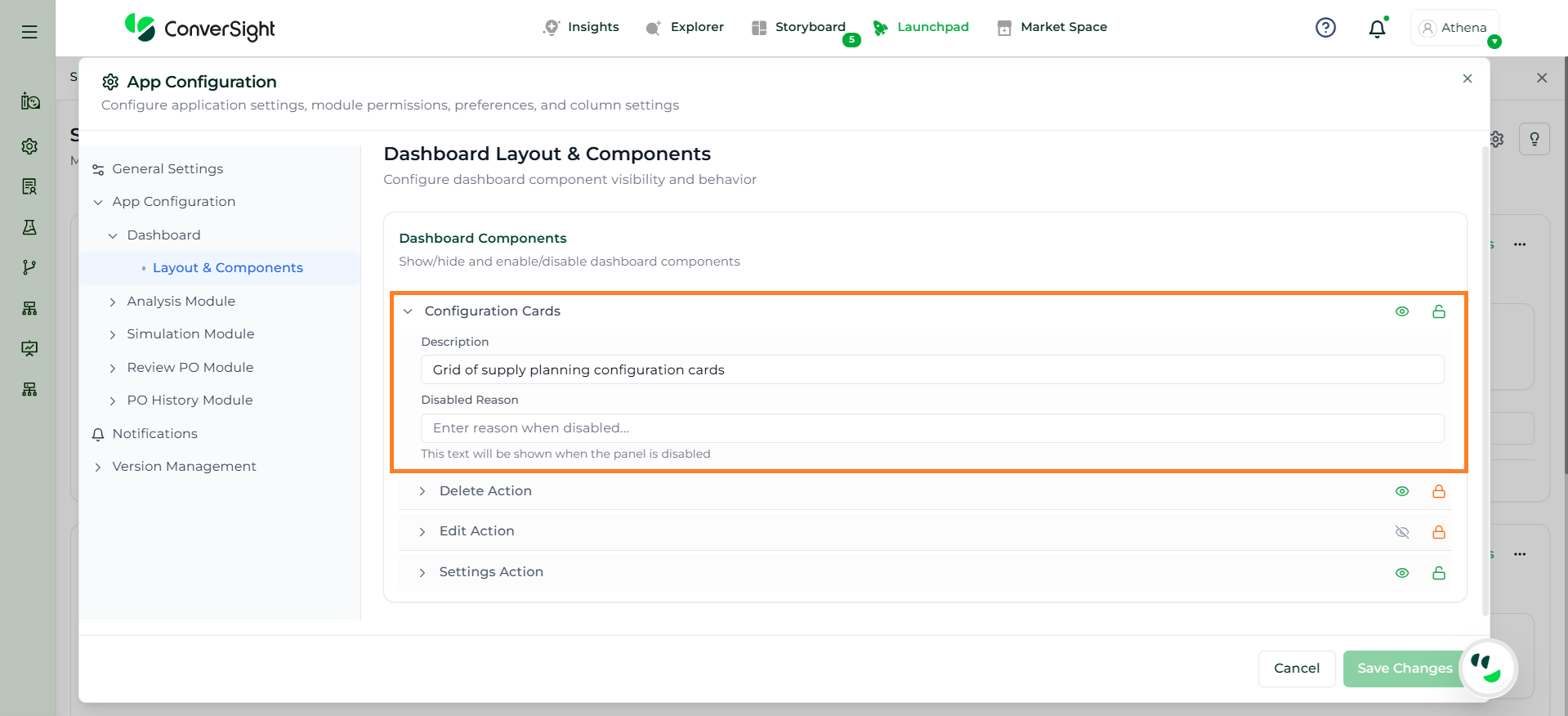Click the lock icon for Configuration Cards

(1439, 311)
